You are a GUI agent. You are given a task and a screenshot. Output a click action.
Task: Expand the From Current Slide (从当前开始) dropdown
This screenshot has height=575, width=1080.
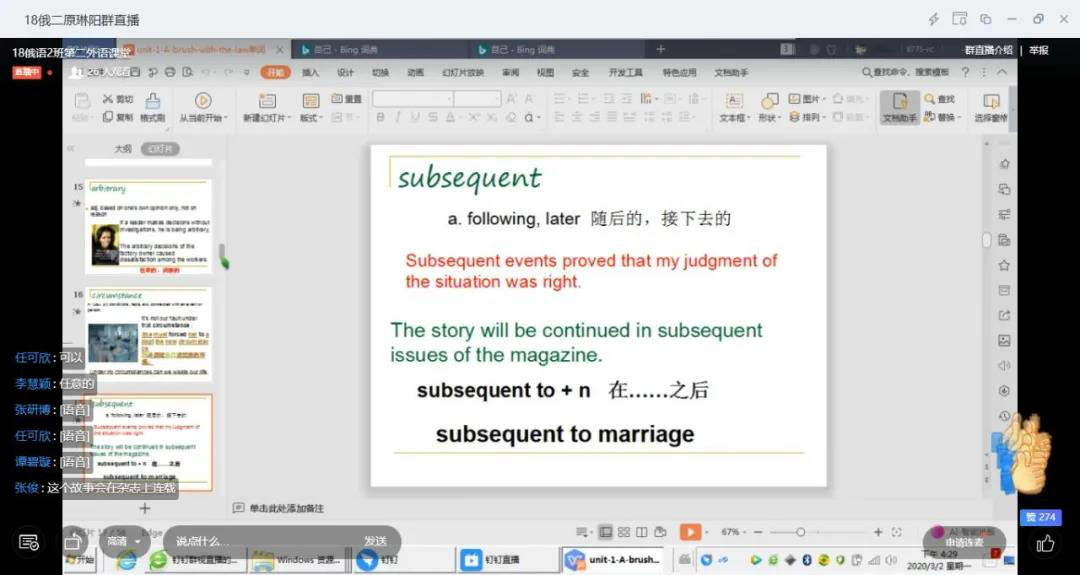[226, 118]
